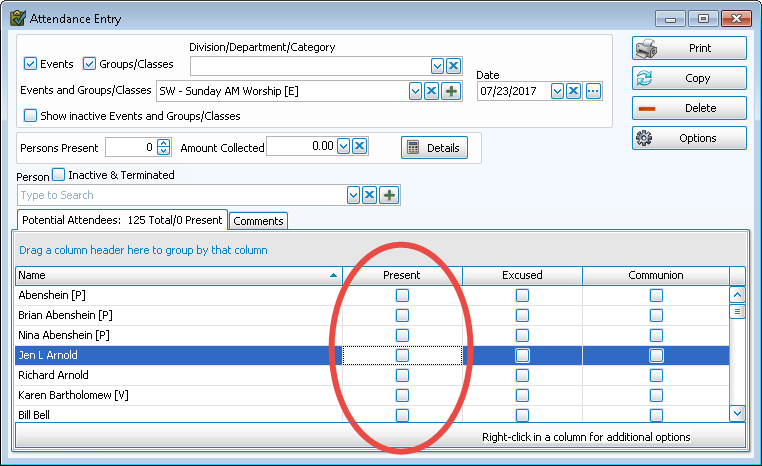Screen dimensions: 762x466
Task: Select the Potential Attendees tab
Action: [x=122, y=221]
